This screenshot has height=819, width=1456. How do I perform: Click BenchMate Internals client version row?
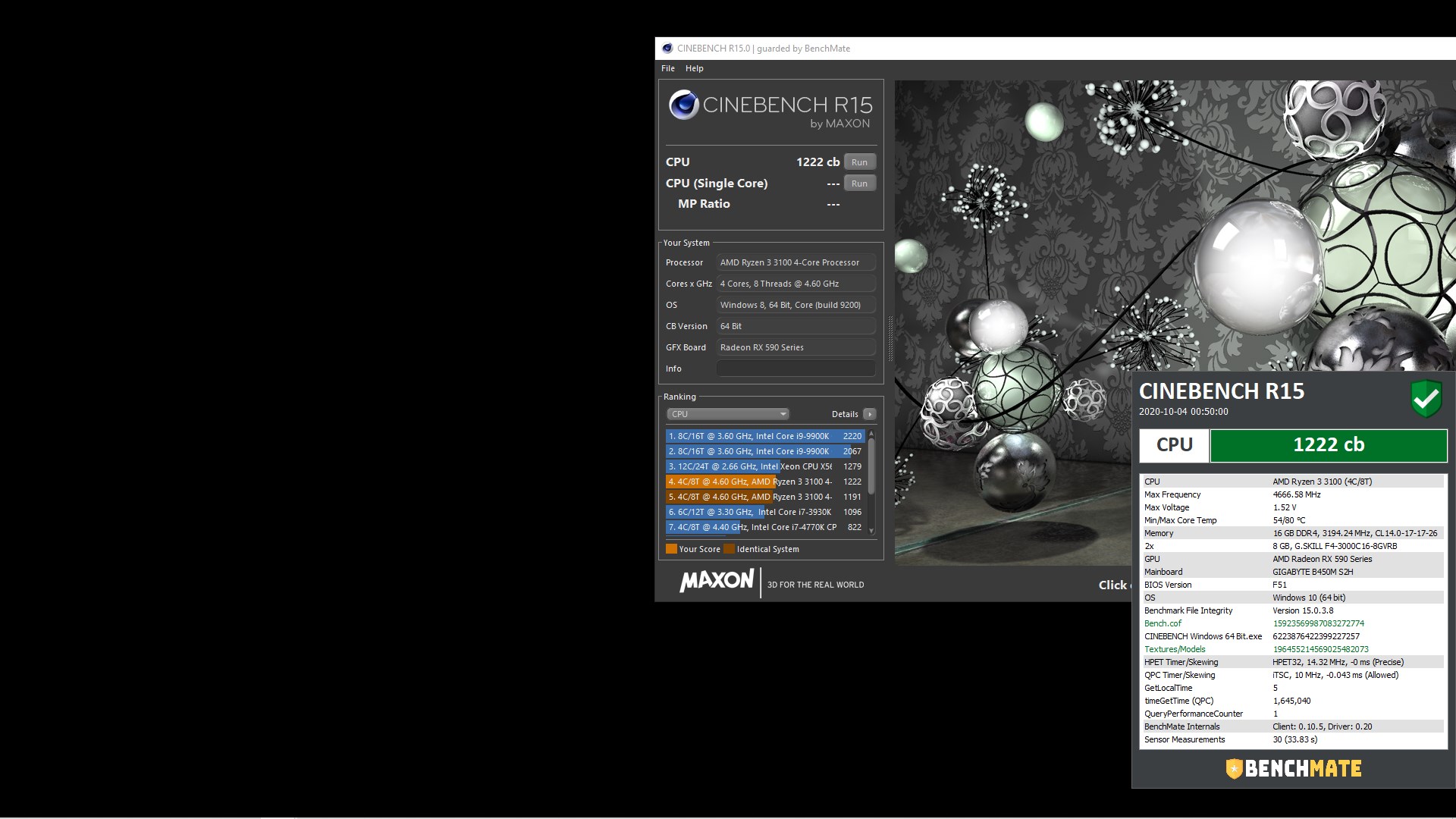1293,726
